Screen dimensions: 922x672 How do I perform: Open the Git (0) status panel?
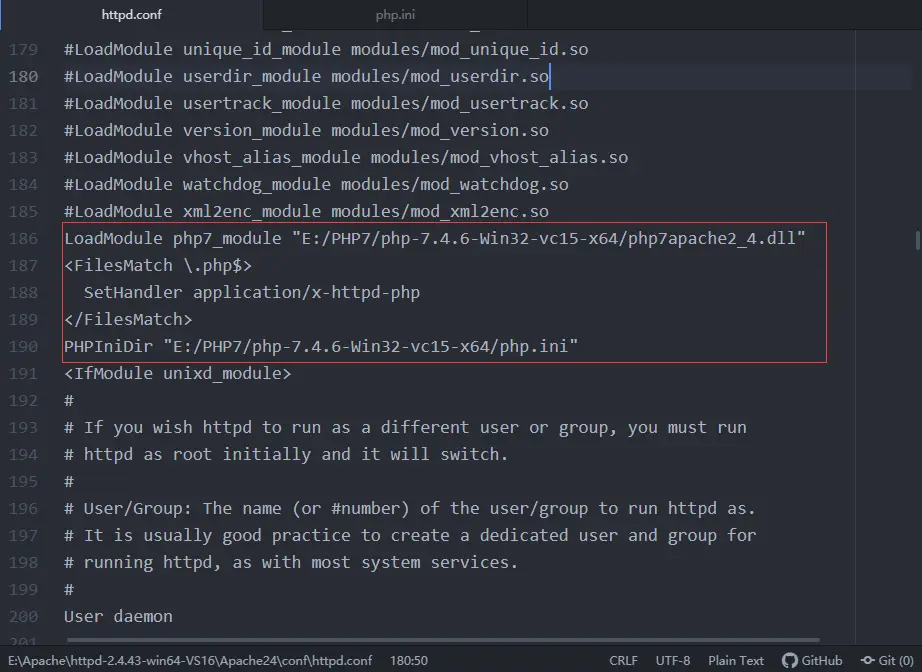coord(887,660)
